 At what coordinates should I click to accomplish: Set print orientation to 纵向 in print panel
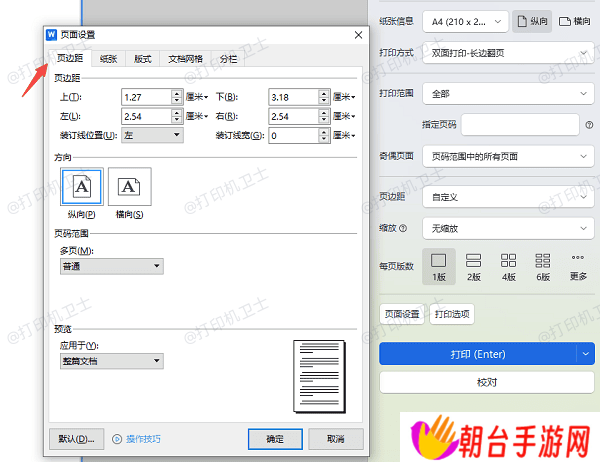[532, 21]
